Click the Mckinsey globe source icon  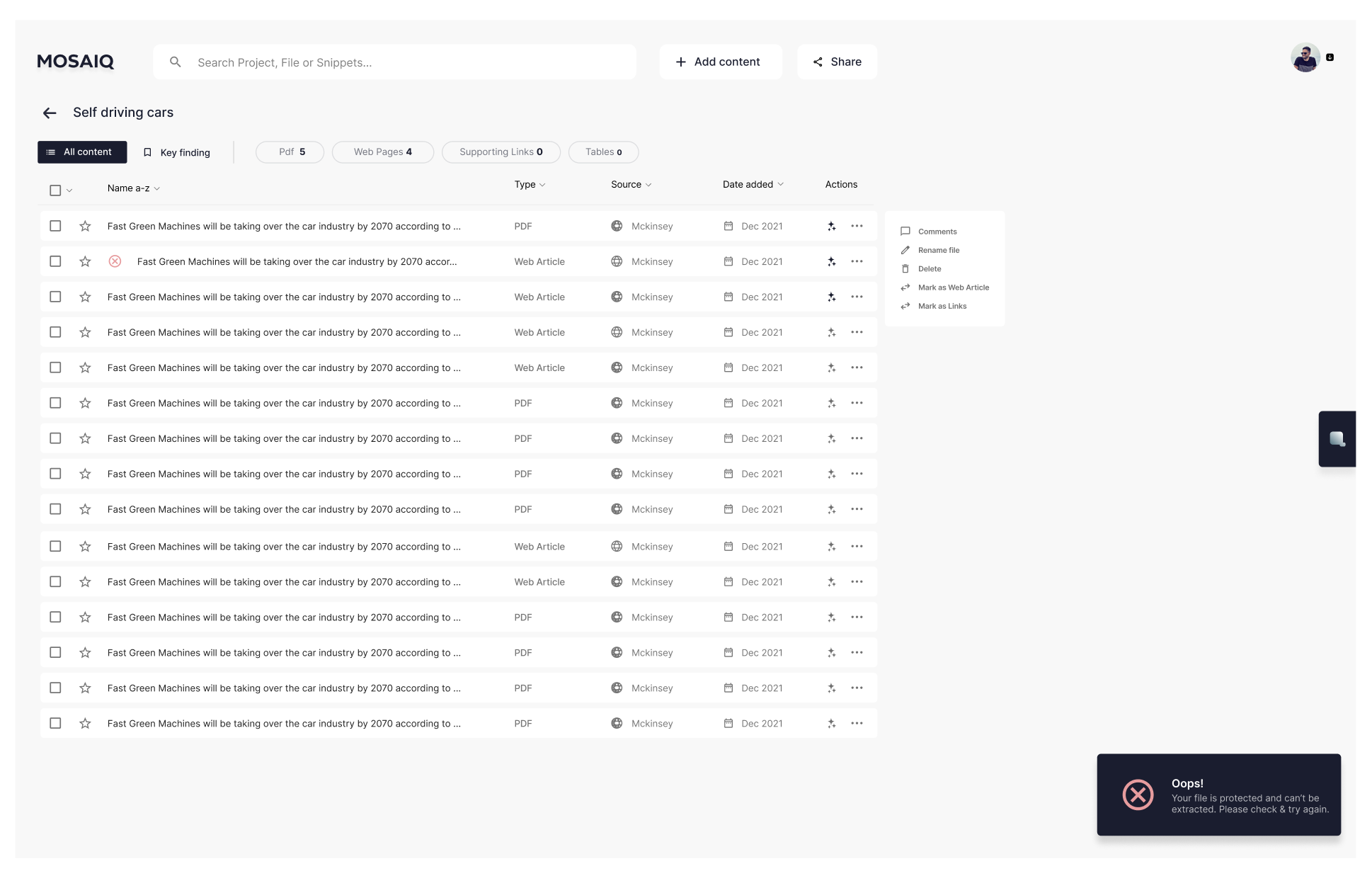(617, 226)
